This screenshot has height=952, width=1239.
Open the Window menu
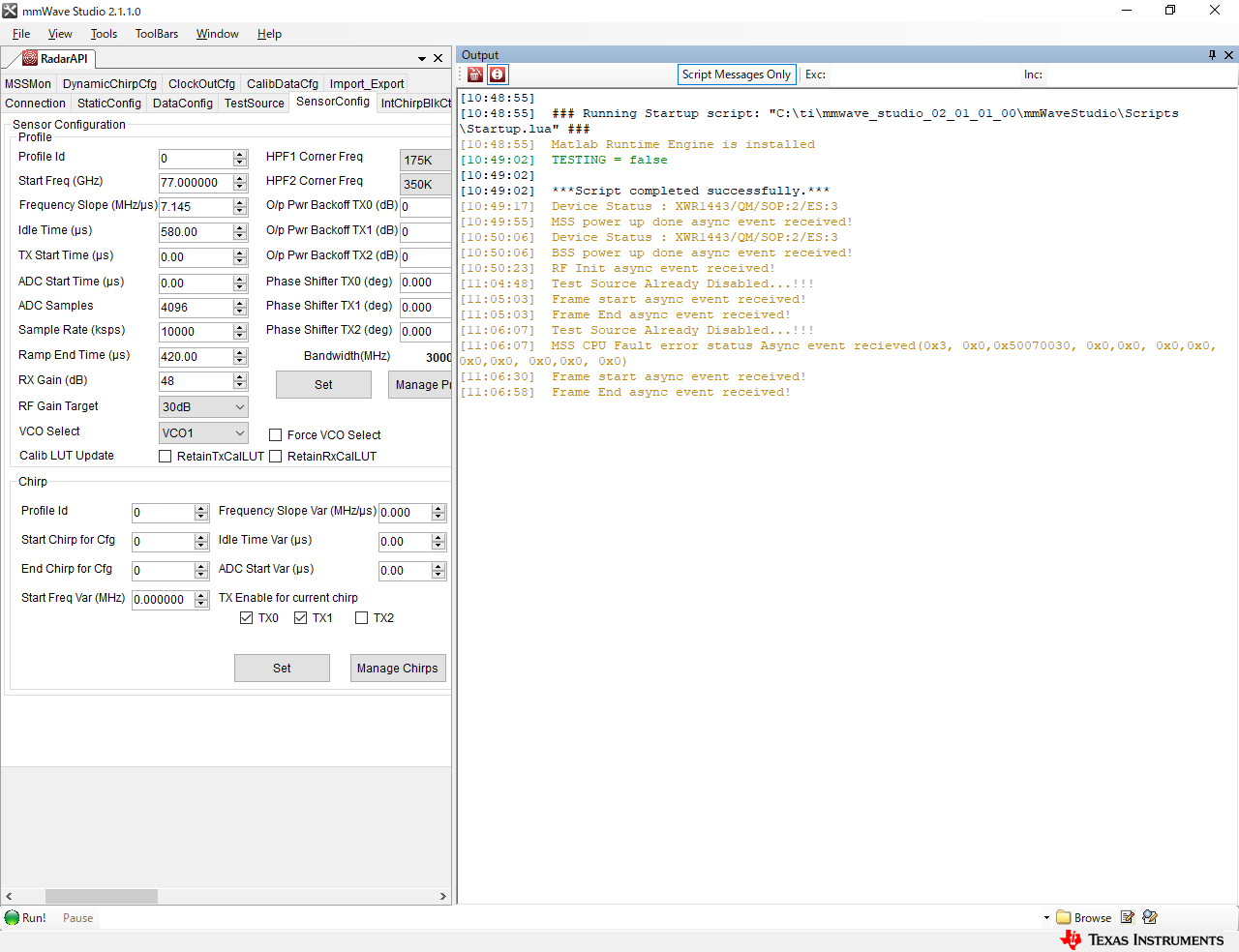(217, 34)
